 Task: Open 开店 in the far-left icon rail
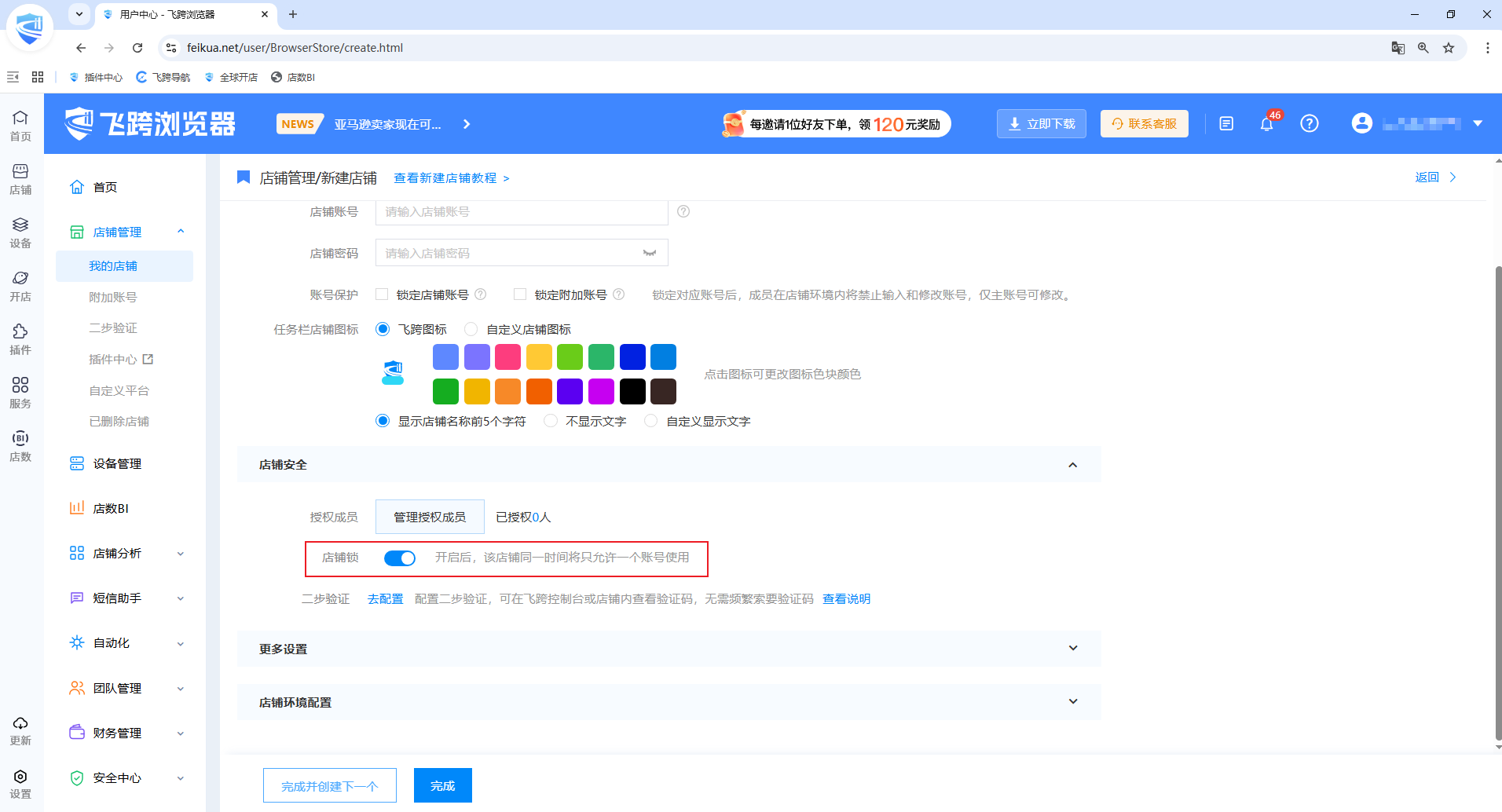[x=20, y=286]
